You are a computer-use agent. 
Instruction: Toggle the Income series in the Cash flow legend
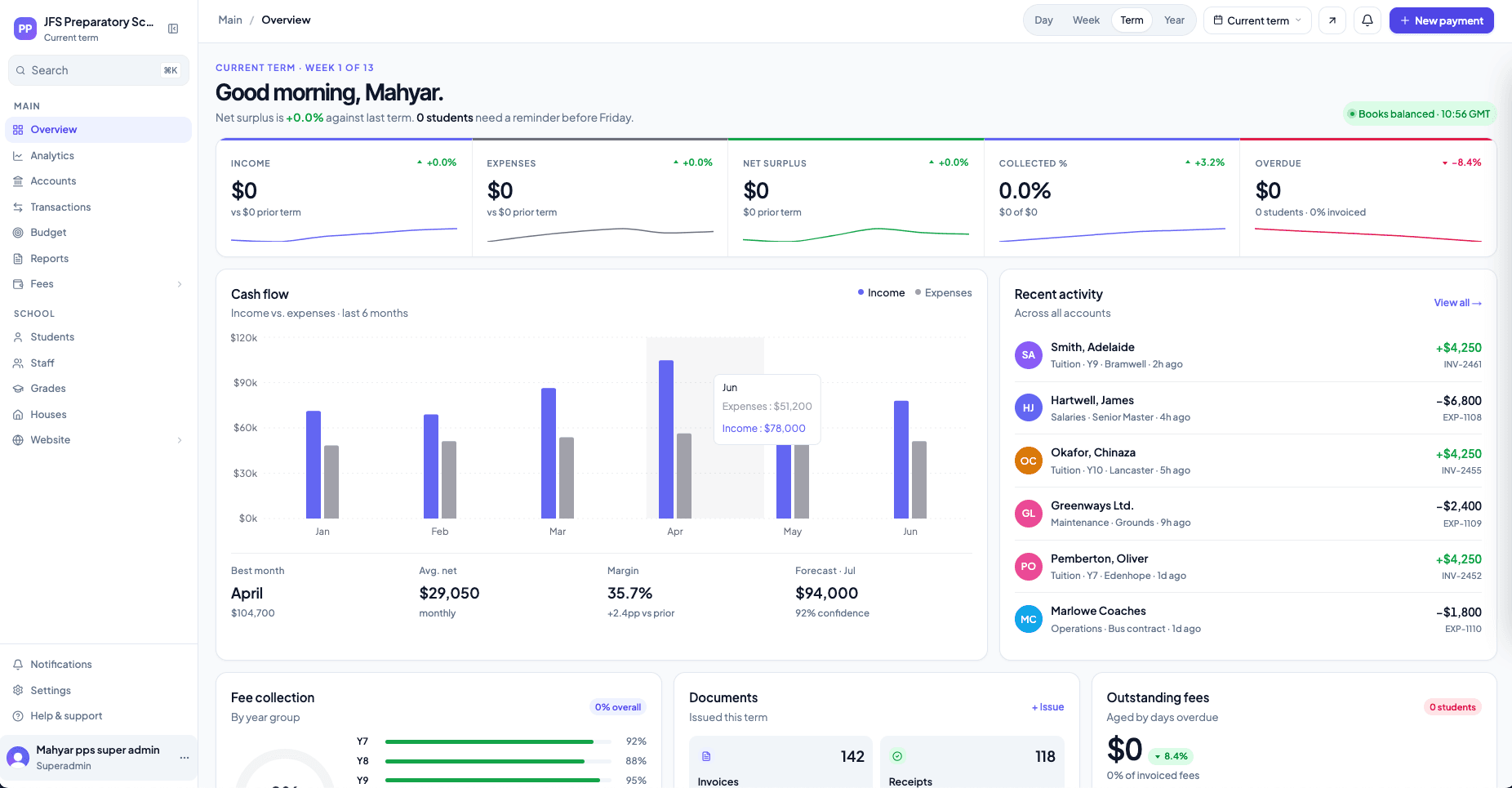881,293
